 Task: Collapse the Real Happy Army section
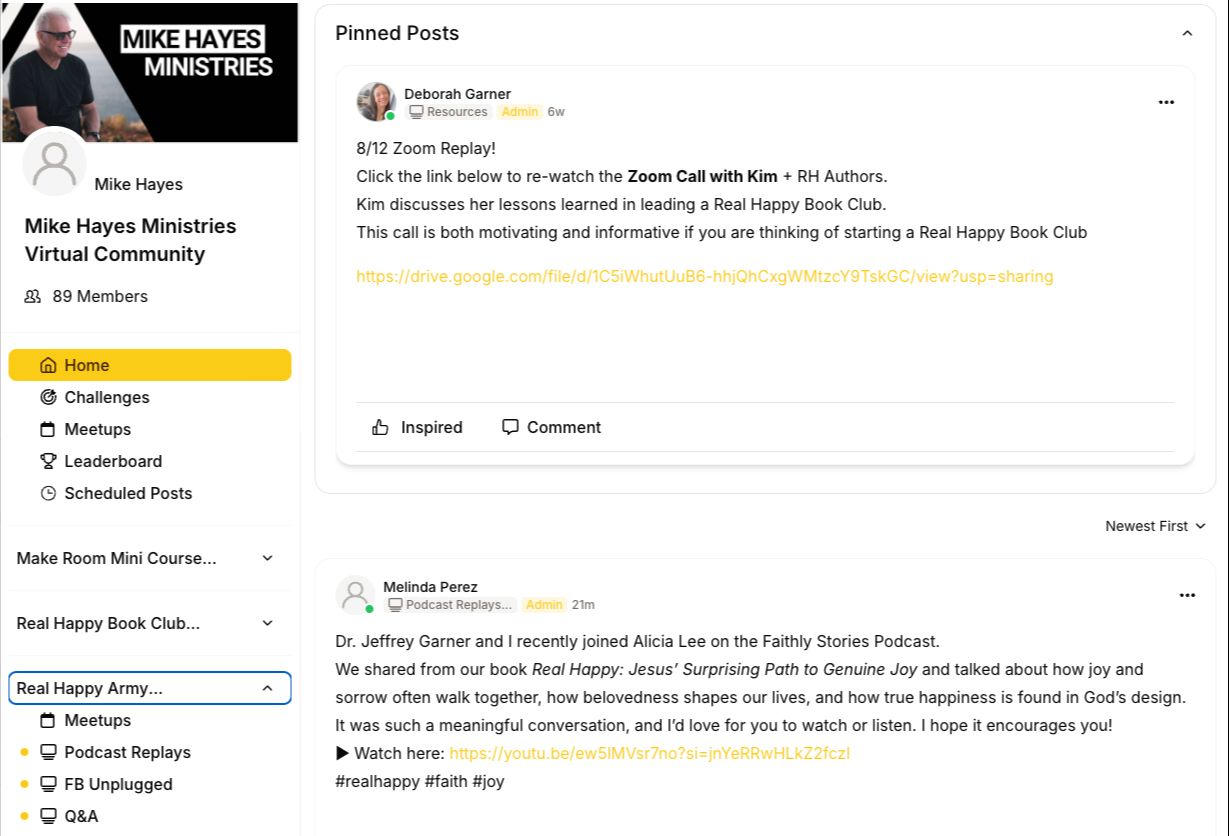click(267, 688)
